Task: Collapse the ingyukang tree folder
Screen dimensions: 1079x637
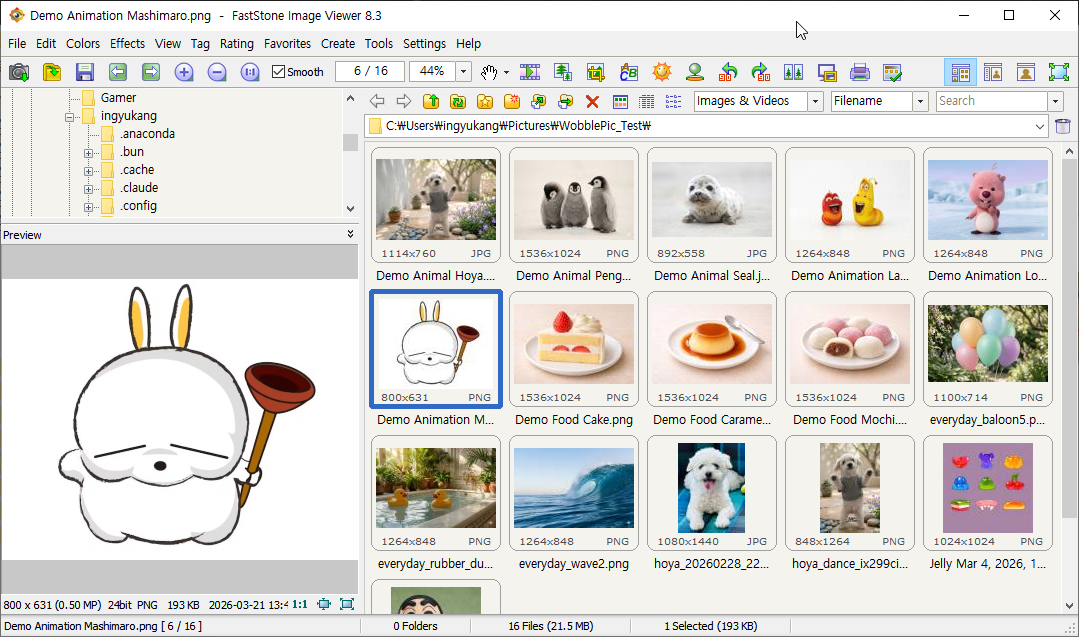Action: [x=70, y=117]
